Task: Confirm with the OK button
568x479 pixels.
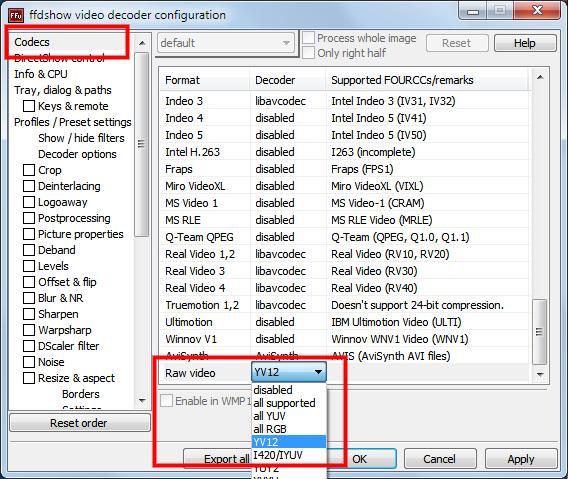Action: coord(361,459)
